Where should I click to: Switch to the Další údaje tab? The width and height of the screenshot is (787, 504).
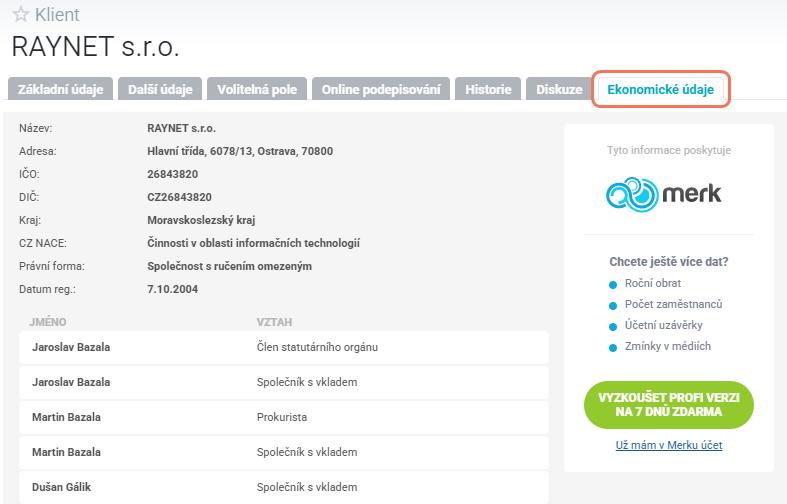[x=160, y=89]
